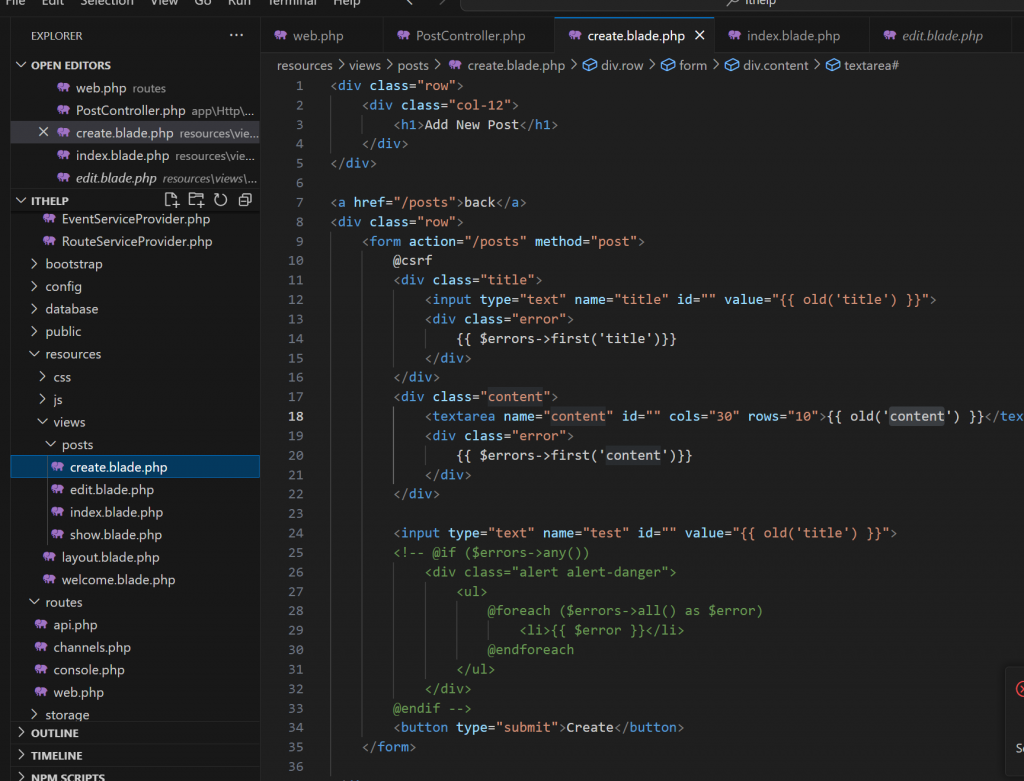The width and height of the screenshot is (1024, 781).
Task: Open the Help menu
Action: (x=346, y=3)
